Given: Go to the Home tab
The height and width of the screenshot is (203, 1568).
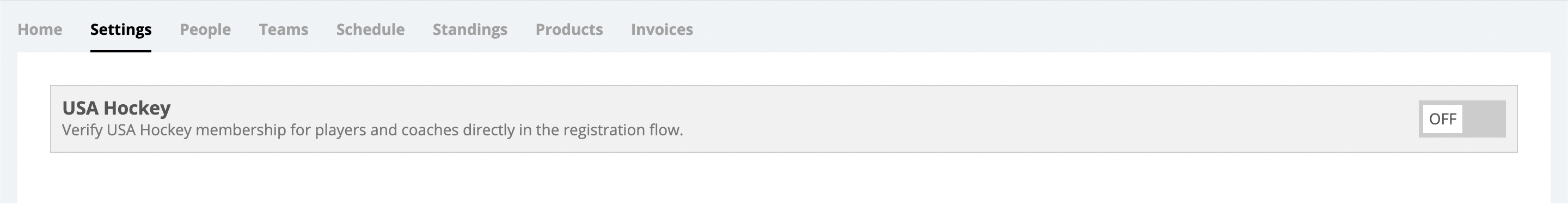Looking at the screenshot, I should (x=40, y=29).
